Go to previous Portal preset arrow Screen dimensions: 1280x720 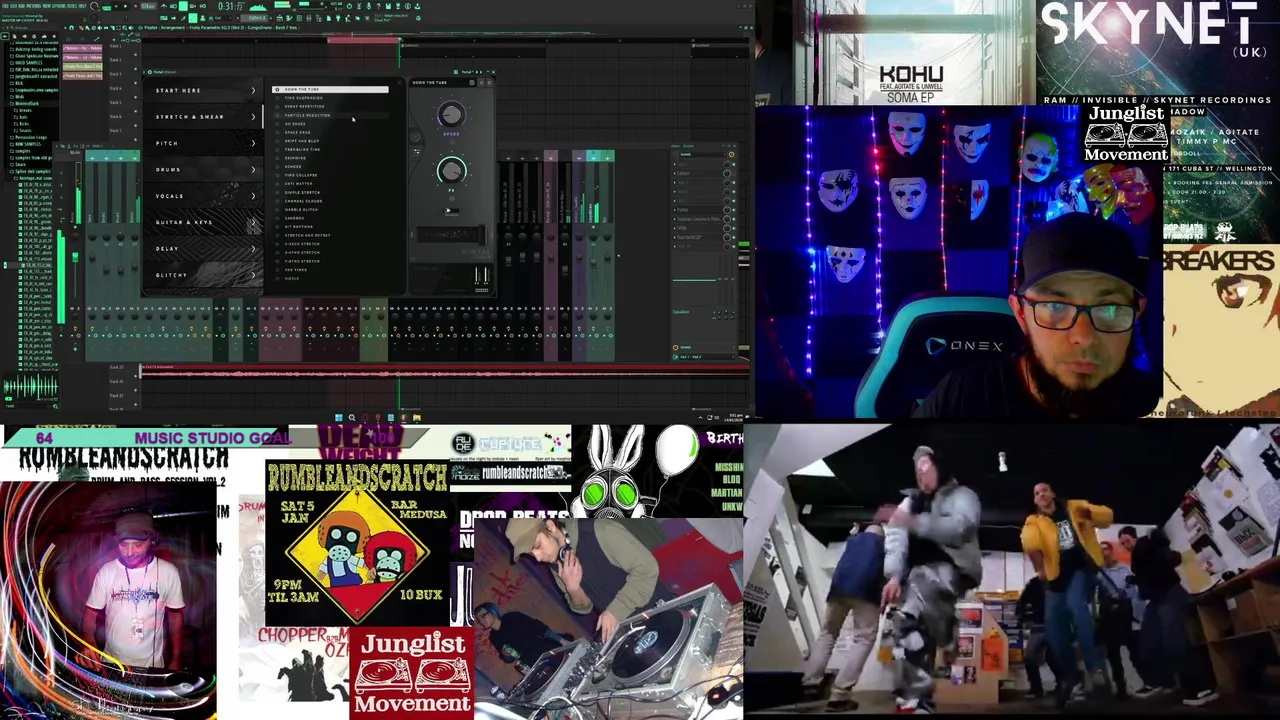coord(480,83)
